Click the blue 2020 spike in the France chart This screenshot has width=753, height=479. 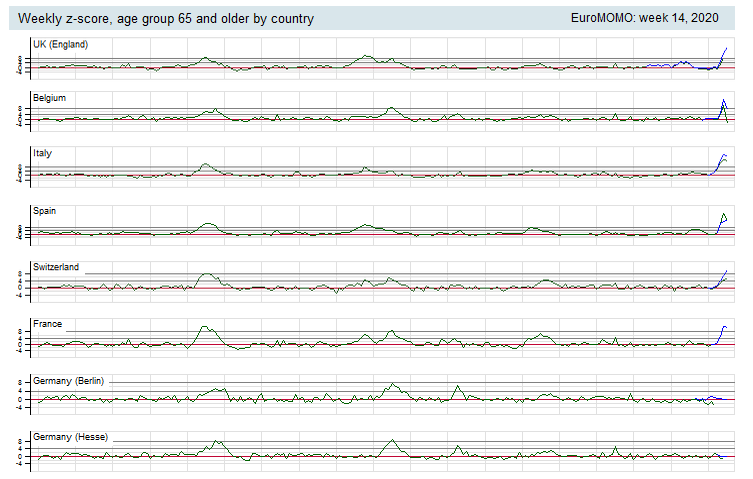[x=722, y=328]
